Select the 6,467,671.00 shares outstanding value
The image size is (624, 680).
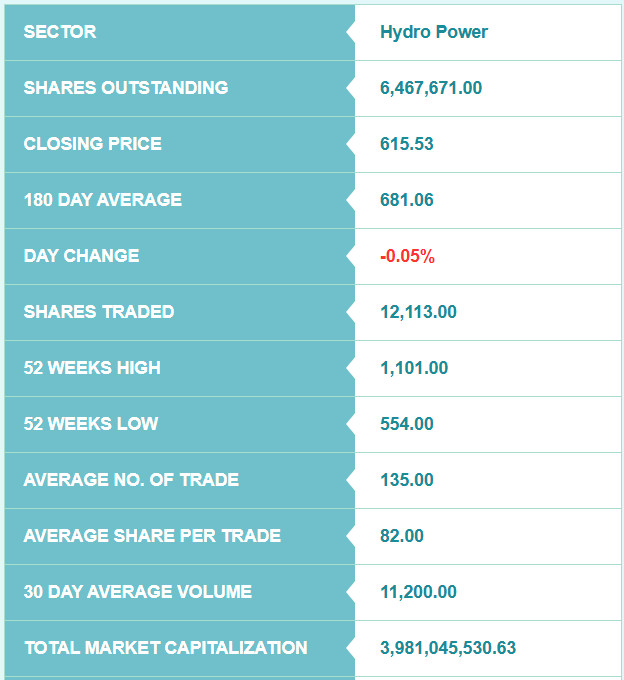431,88
